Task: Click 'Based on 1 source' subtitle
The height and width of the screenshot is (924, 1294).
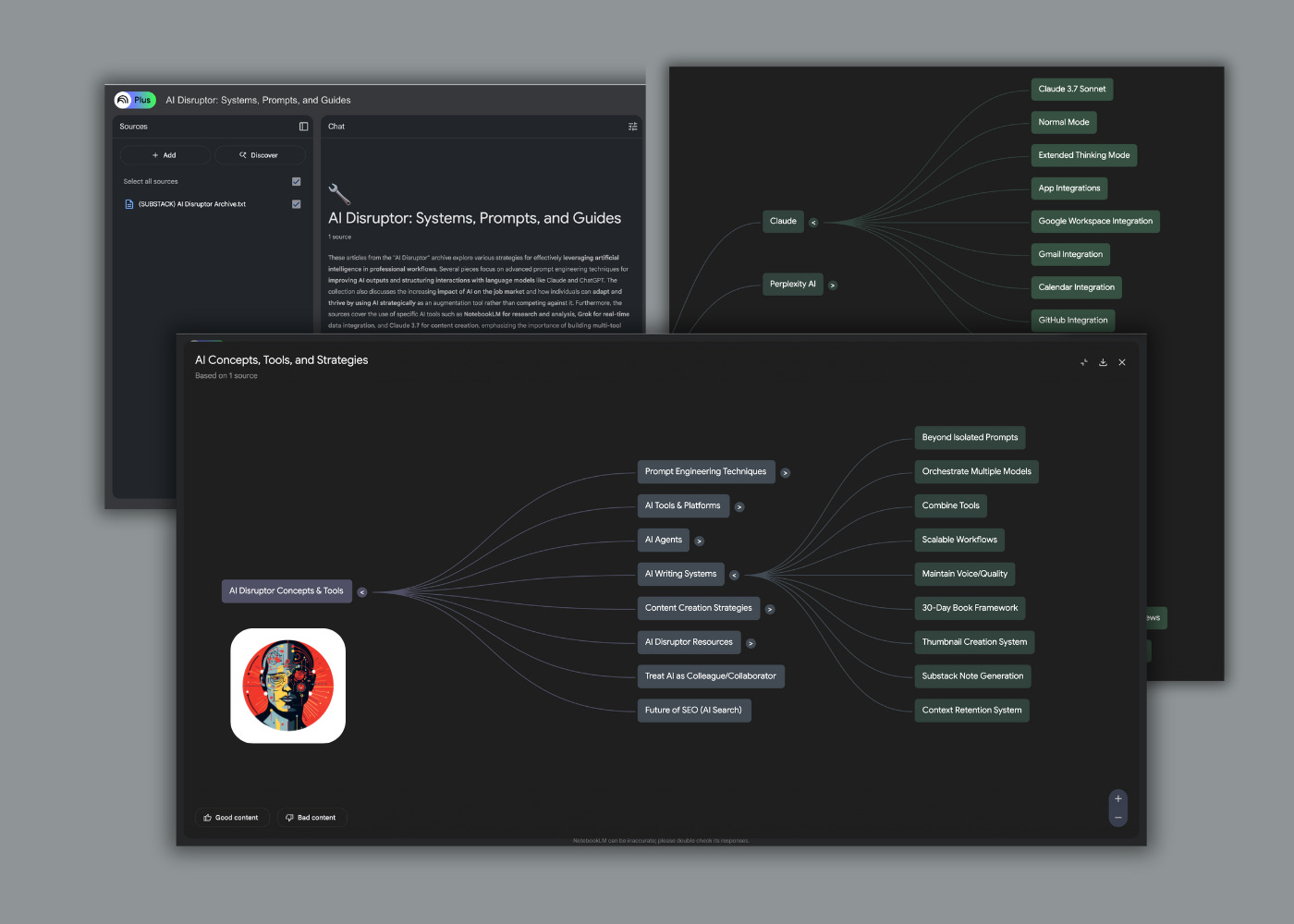Action: tap(226, 376)
